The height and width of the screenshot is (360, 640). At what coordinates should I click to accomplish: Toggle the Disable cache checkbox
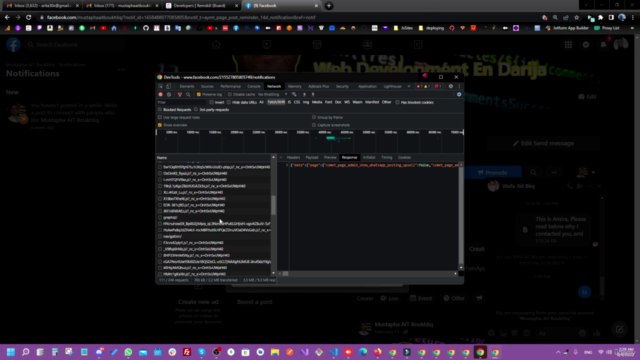coord(229,94)
